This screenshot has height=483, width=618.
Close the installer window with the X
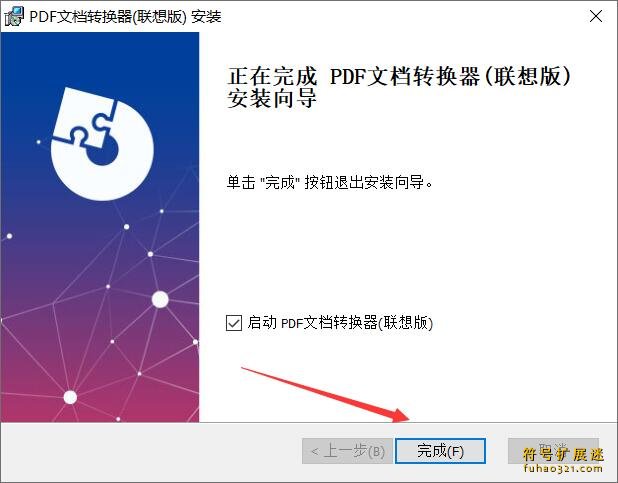click(x=596, y=17)
